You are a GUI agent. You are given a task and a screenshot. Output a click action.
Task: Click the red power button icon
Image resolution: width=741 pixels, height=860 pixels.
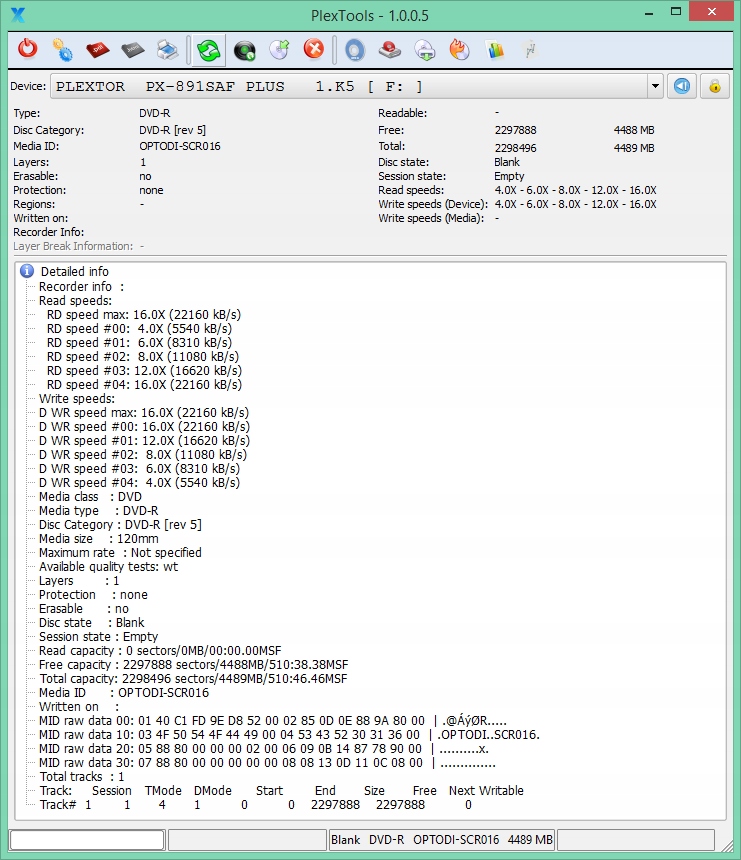(28, 49)
